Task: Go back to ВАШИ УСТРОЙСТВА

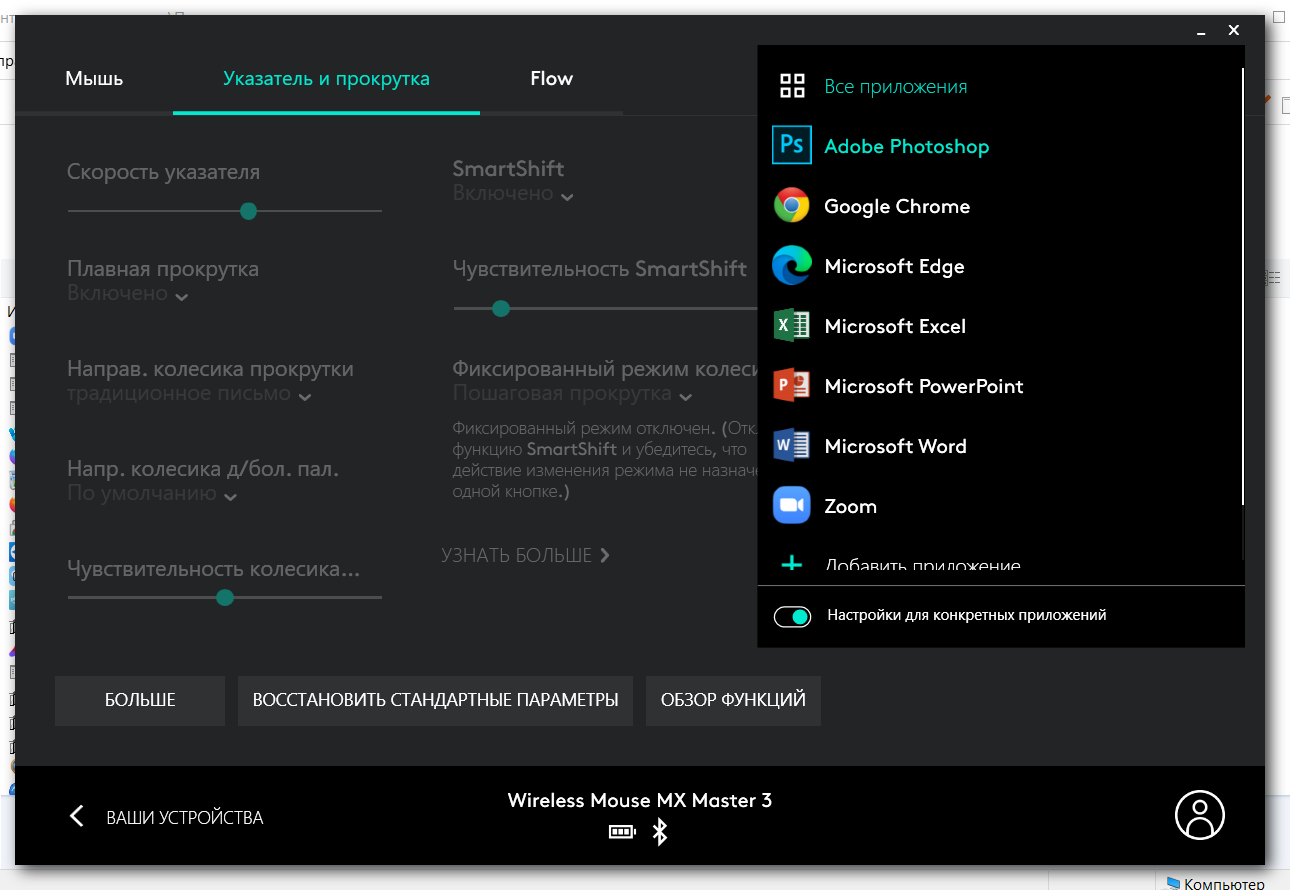Action: 166,817
